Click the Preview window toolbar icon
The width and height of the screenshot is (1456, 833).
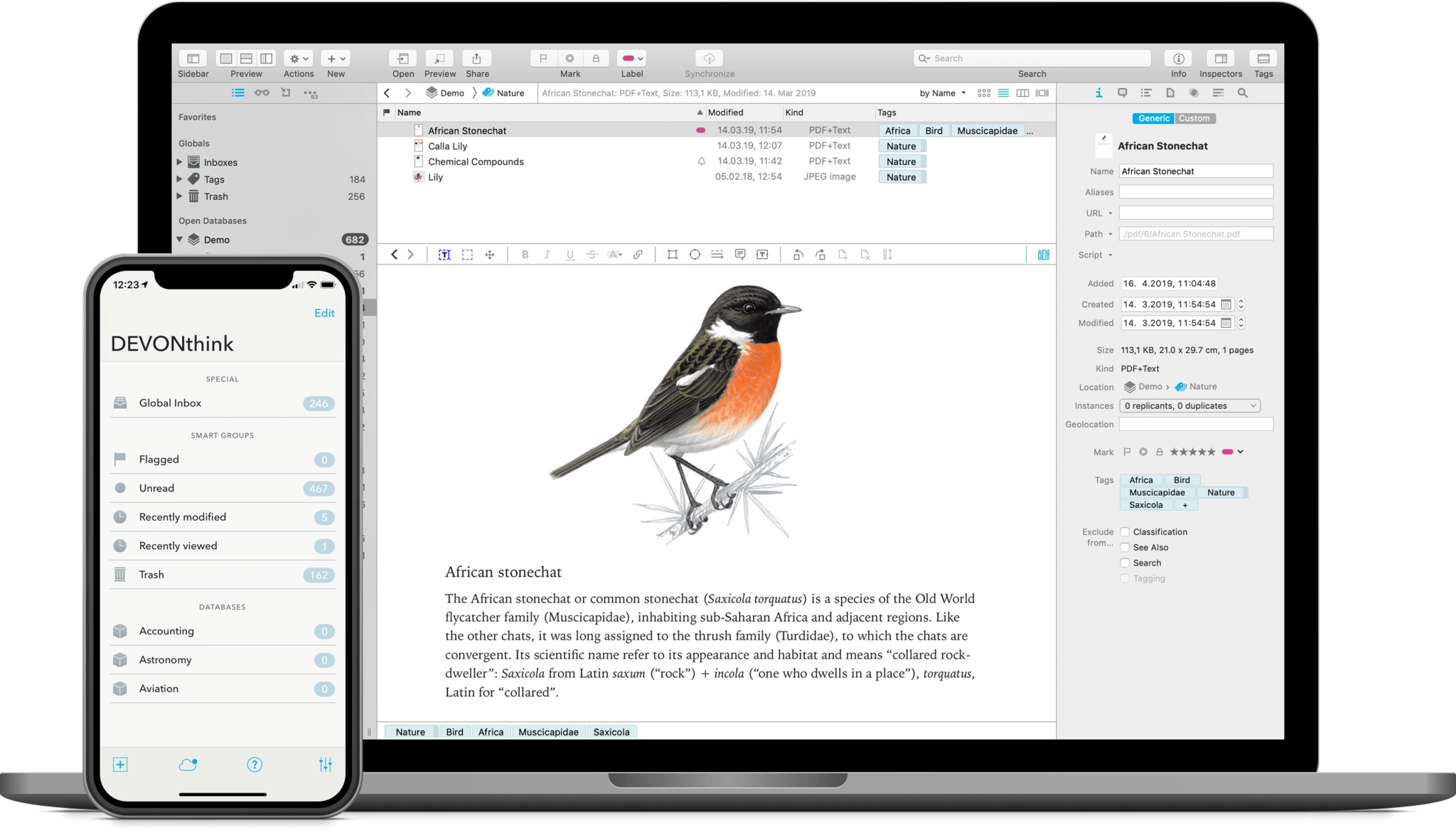coord(439,58)
